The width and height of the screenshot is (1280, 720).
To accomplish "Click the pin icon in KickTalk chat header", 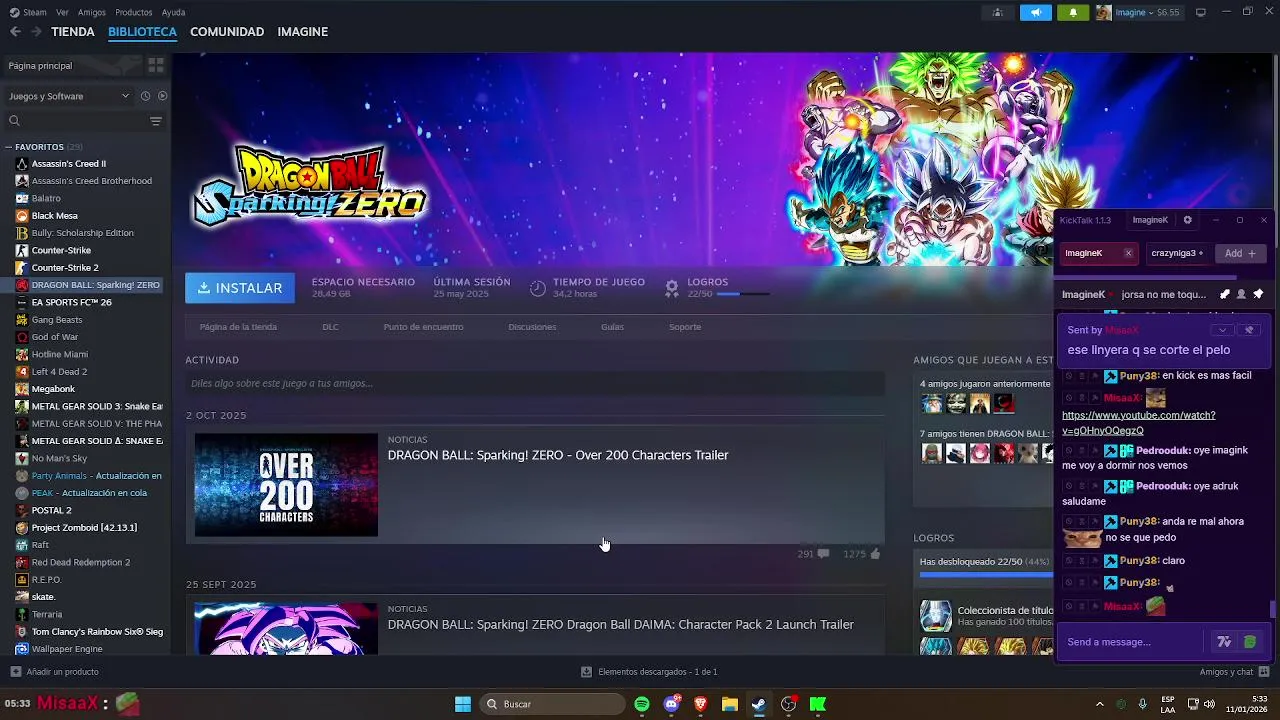I will [1258, 294].
